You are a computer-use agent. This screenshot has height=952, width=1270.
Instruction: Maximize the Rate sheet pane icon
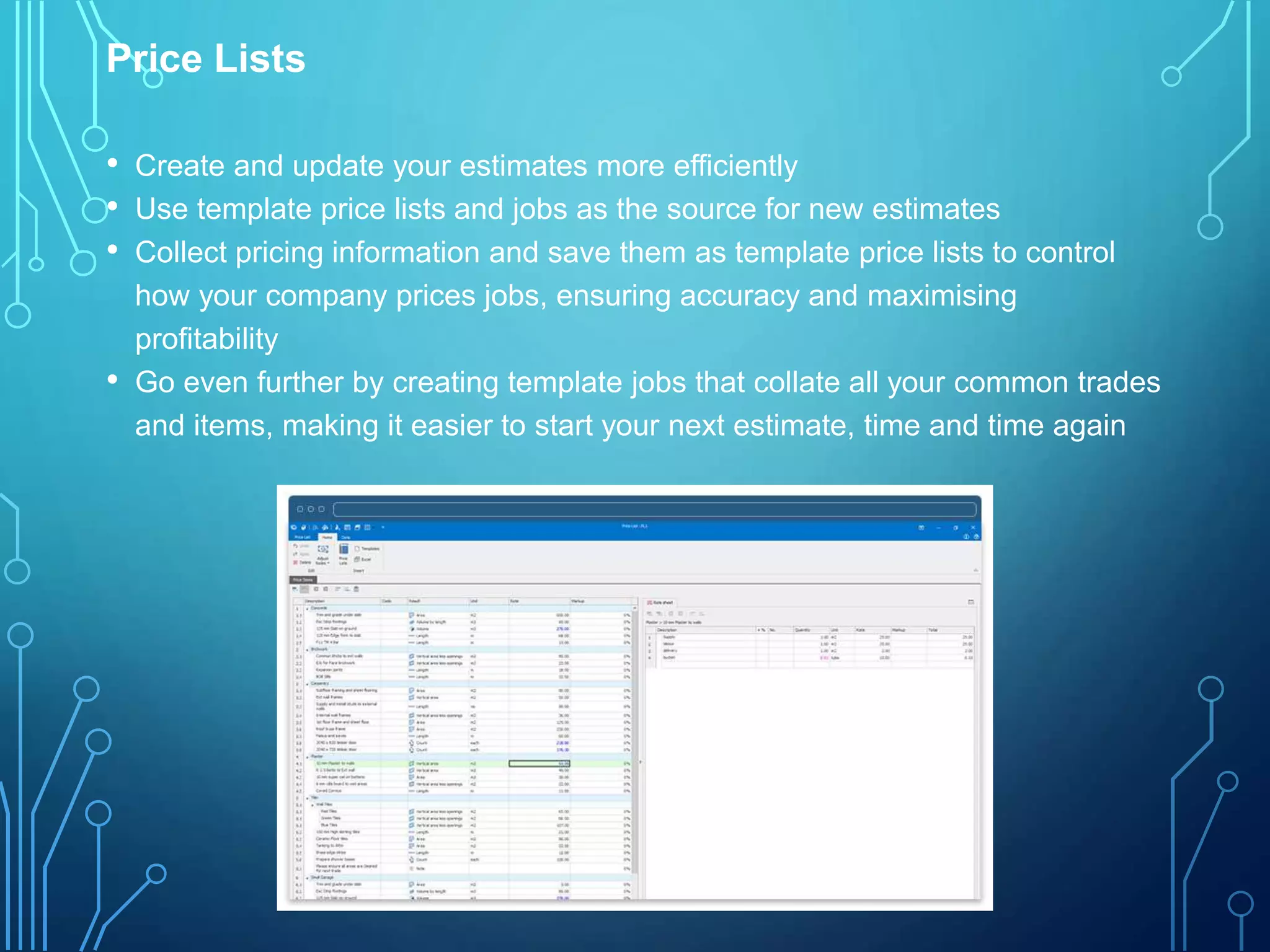click(x=970, y=602)
